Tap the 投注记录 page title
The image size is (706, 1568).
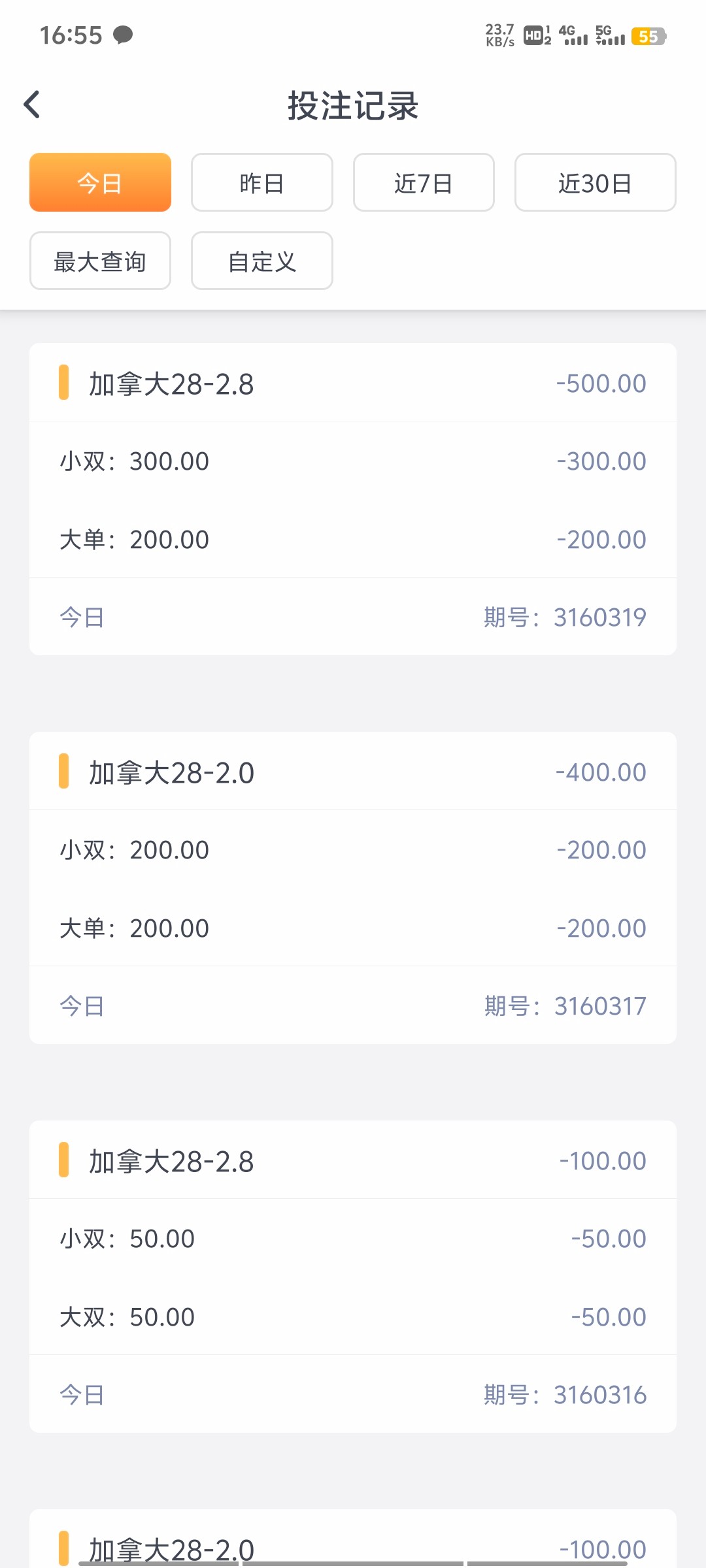[353, 106]
